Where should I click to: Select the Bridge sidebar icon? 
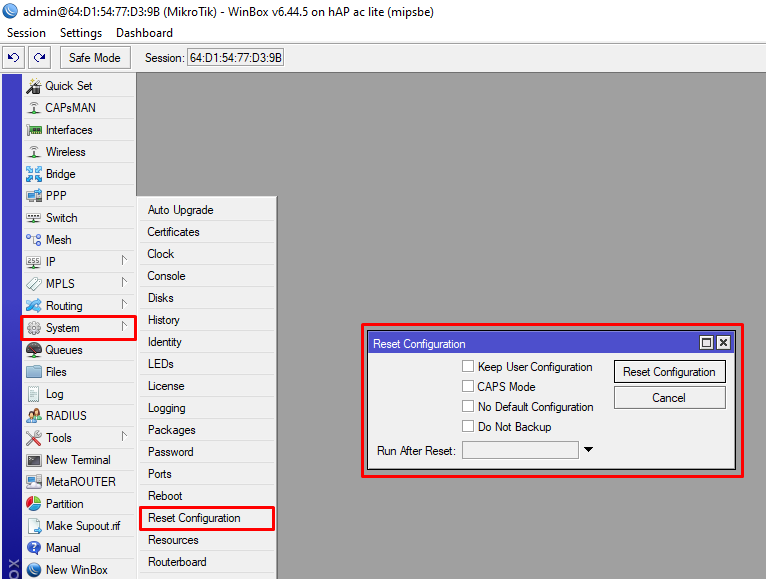coord(34,174)
